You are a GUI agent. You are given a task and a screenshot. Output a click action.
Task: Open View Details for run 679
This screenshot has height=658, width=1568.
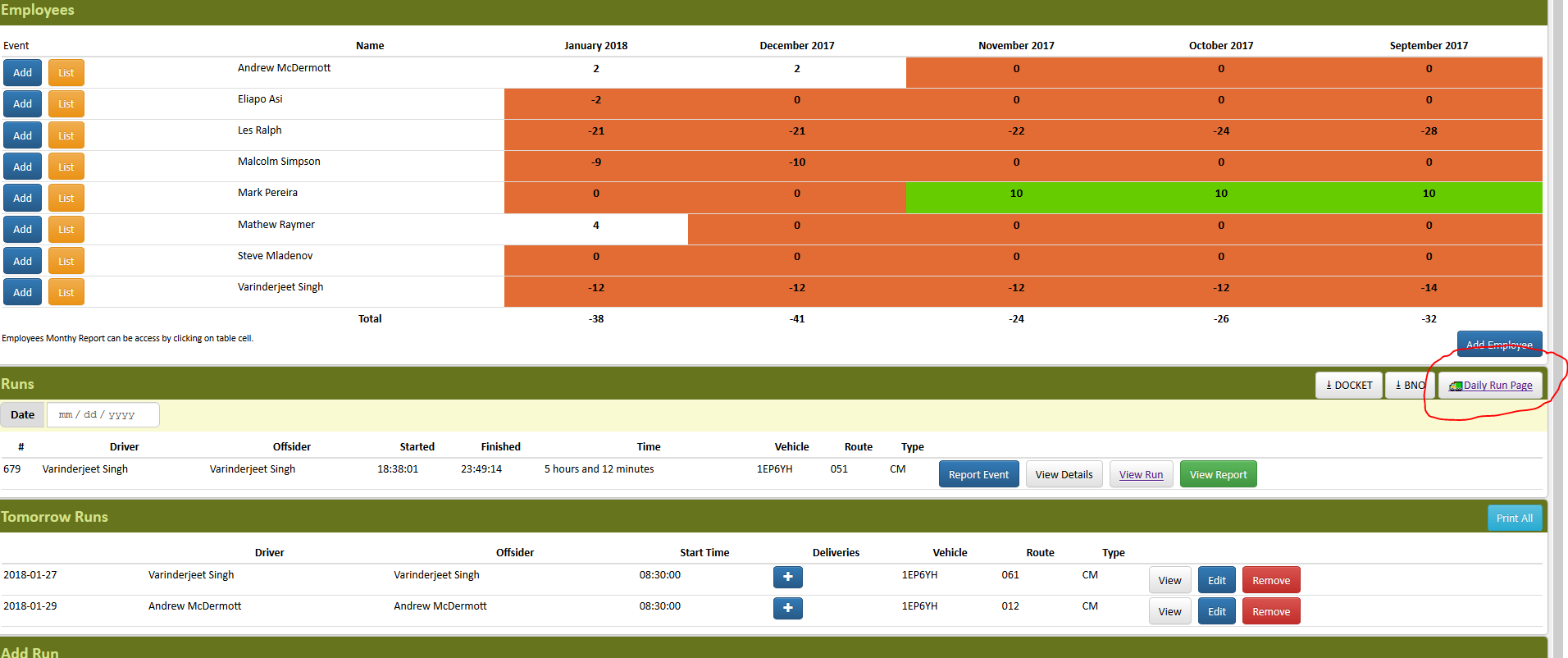point(1064,474)
